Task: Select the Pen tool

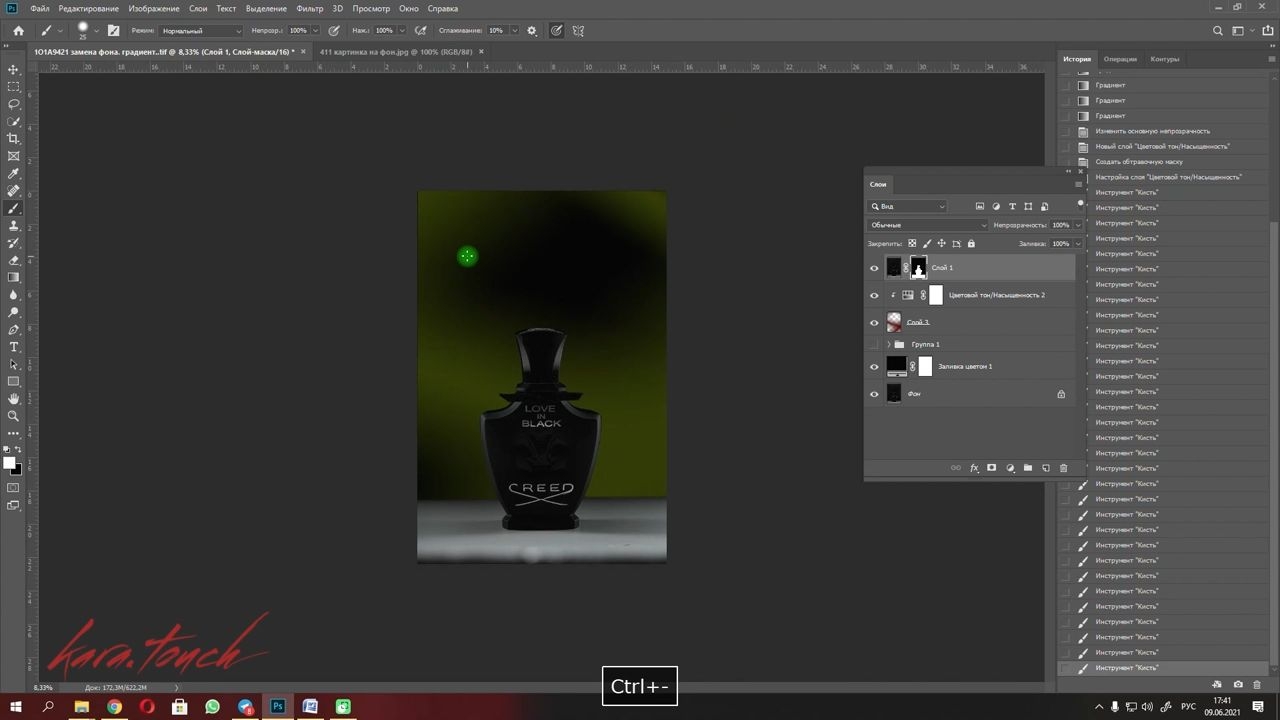Action: click(x=14, y=330)
